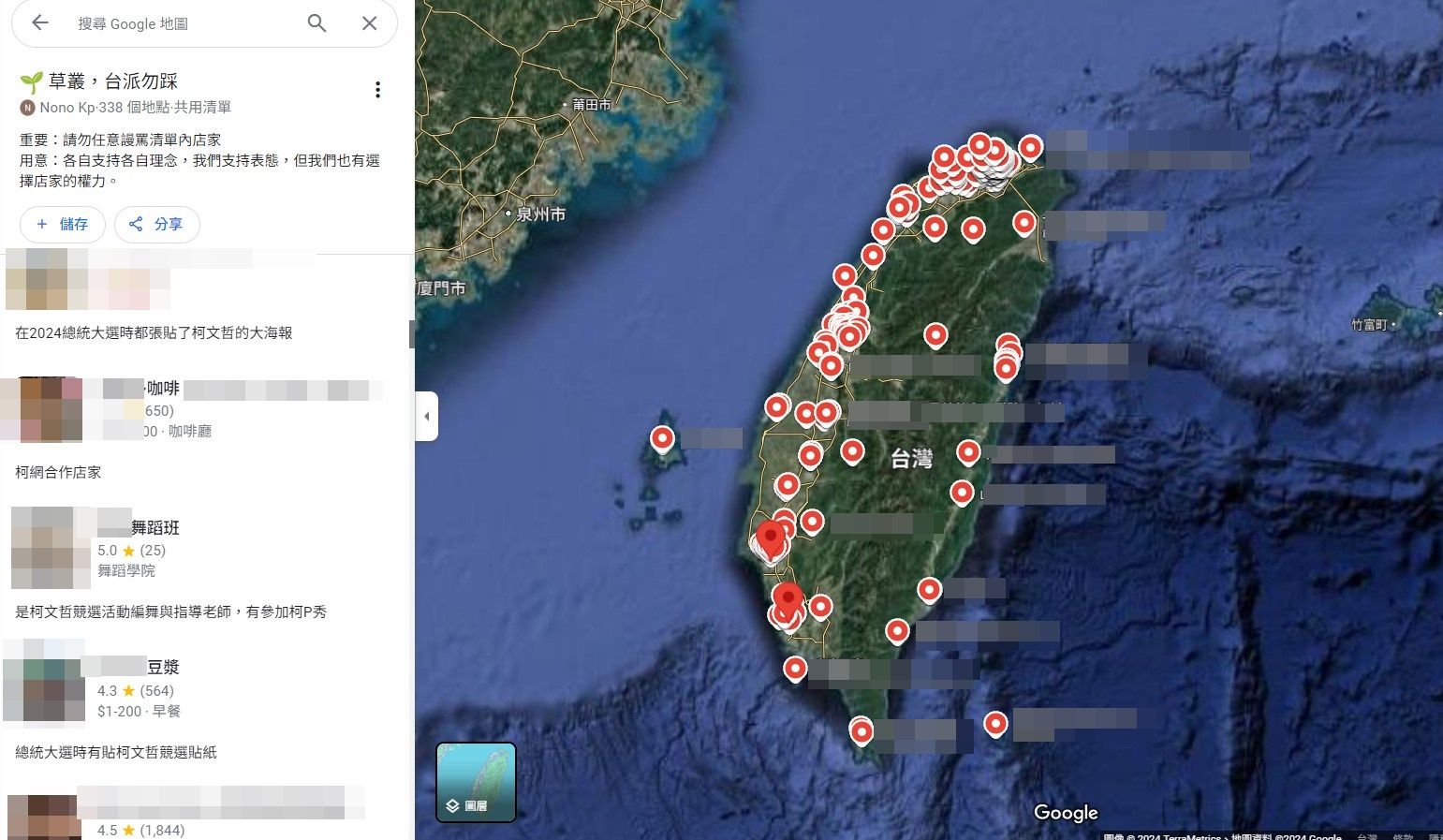
Task: Click the 廈門市 city label
Action: (441, 288)
